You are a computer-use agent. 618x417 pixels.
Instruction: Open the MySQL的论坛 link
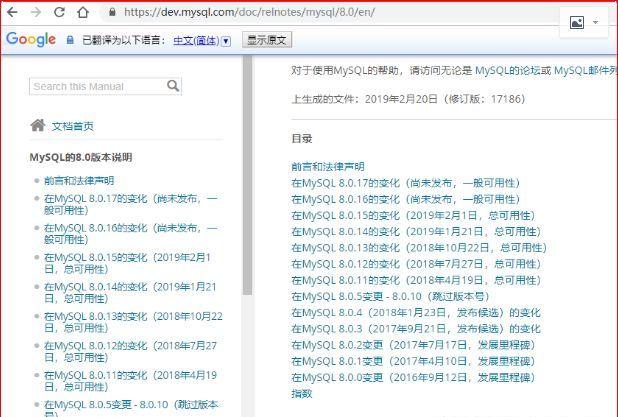tap(508, 71)
